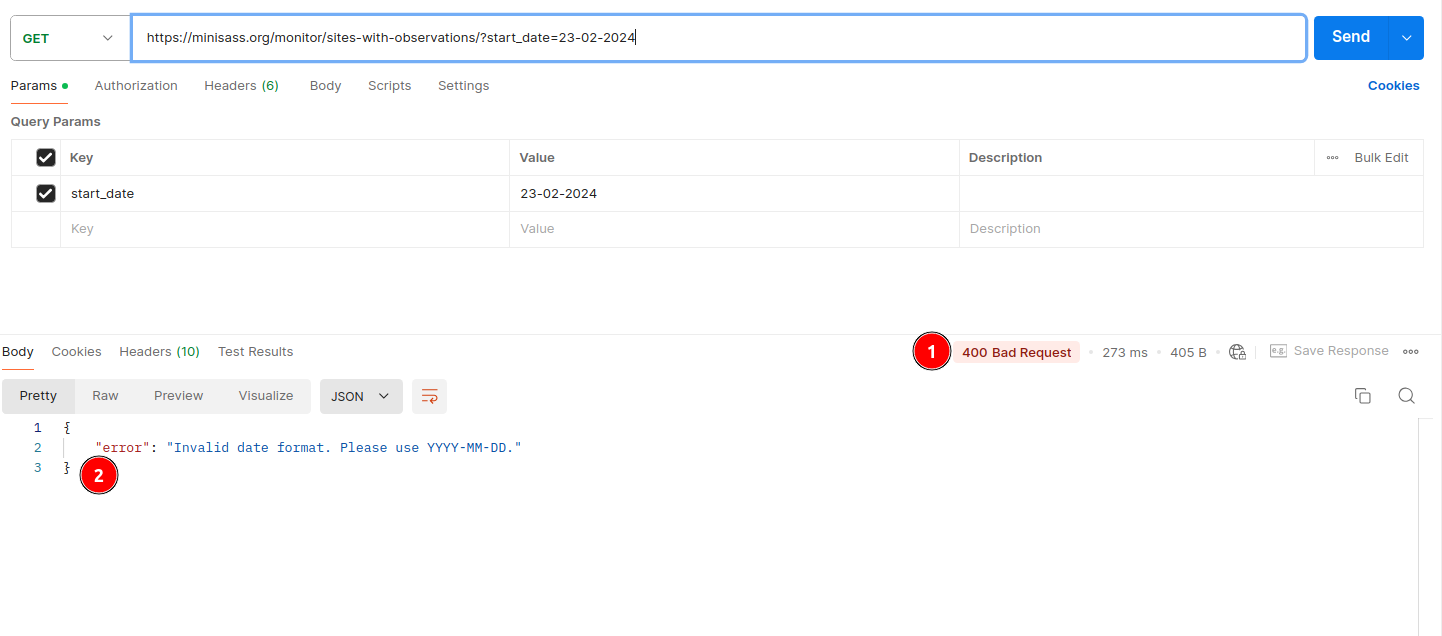Send the request
The width and height of the screenshot is (1442, 636).
(x=1350, y=38)
